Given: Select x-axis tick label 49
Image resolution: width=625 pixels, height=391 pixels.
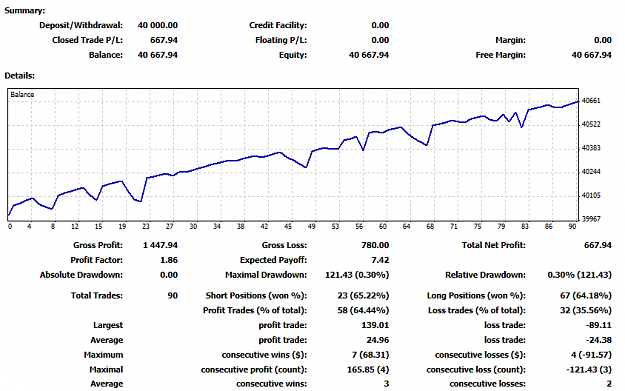Looking at the screenshot, I should tap(312, 226).
